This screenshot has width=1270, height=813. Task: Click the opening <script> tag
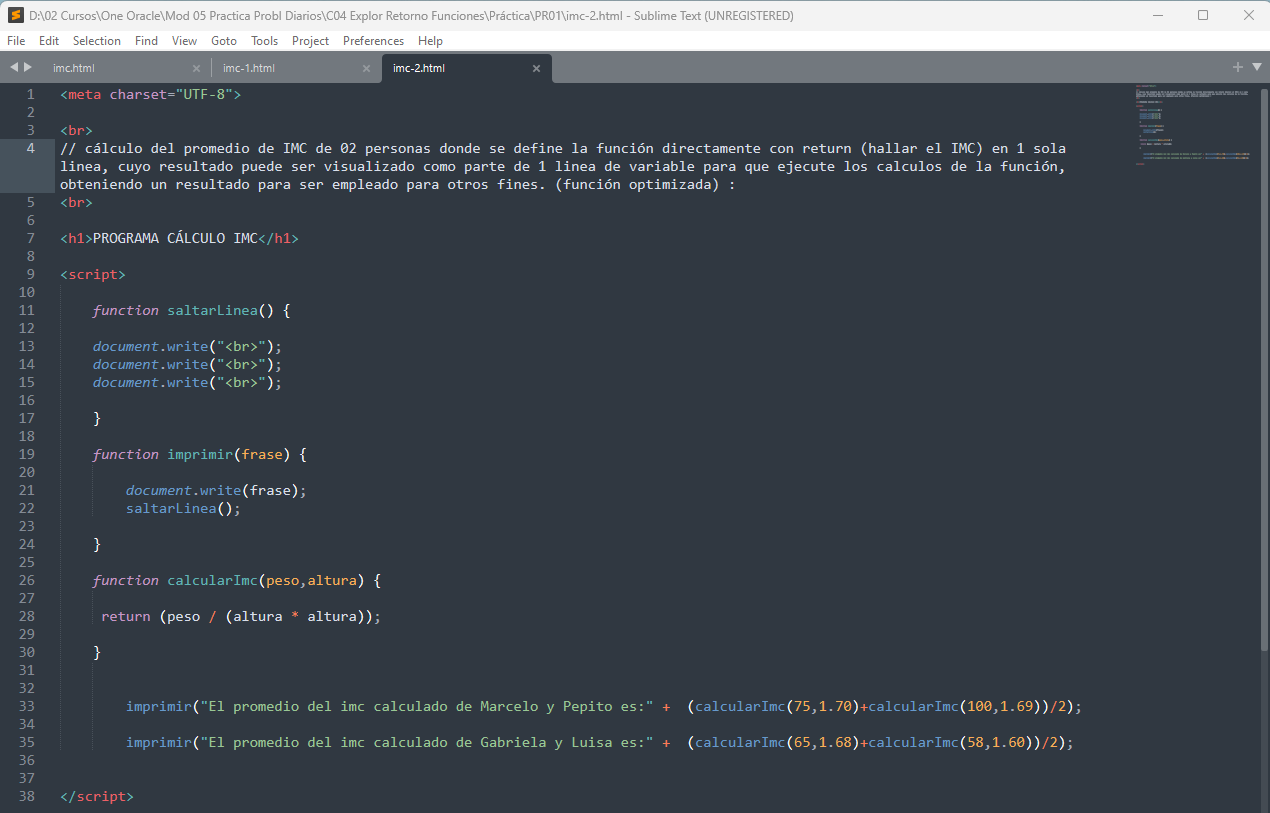click(x=93, y=274)
